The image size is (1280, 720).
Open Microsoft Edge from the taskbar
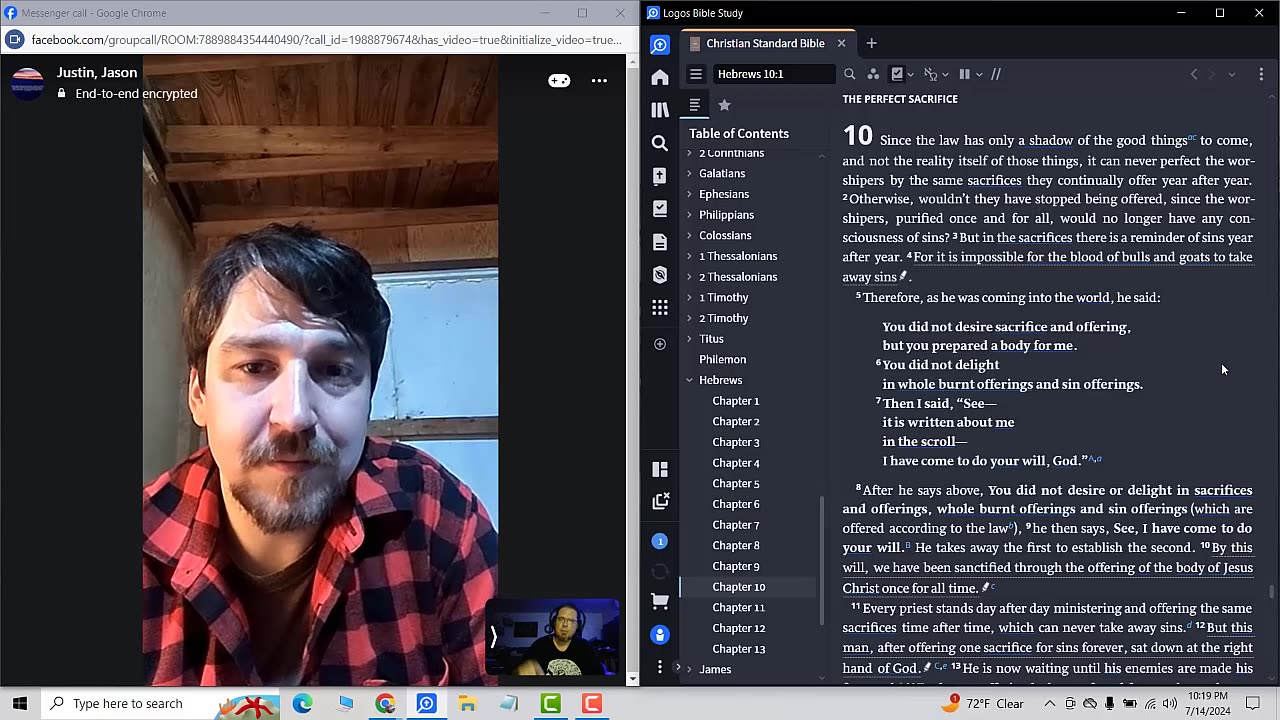click(x=303, y=704)
